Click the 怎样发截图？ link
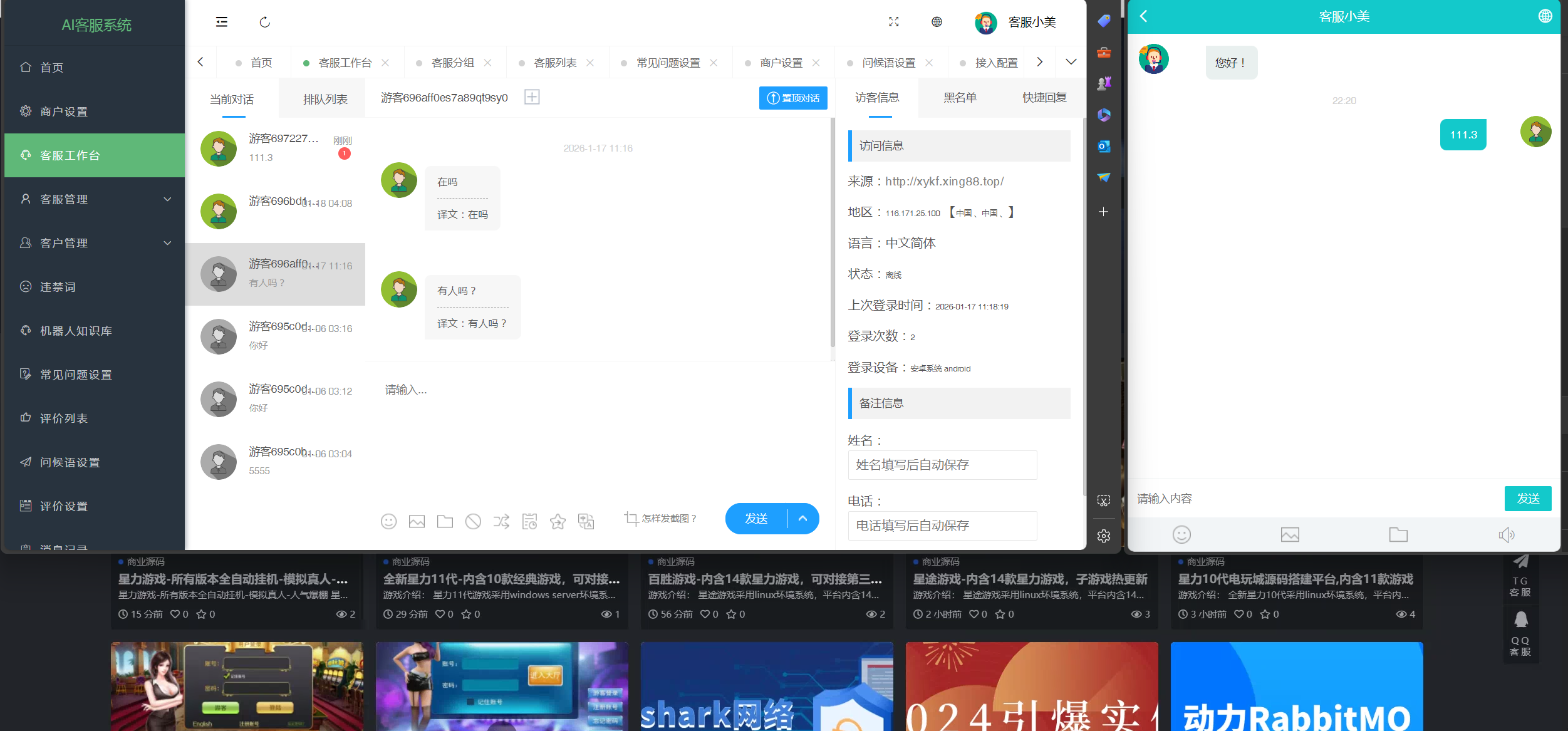1568x731 pixels. point(660,519)
